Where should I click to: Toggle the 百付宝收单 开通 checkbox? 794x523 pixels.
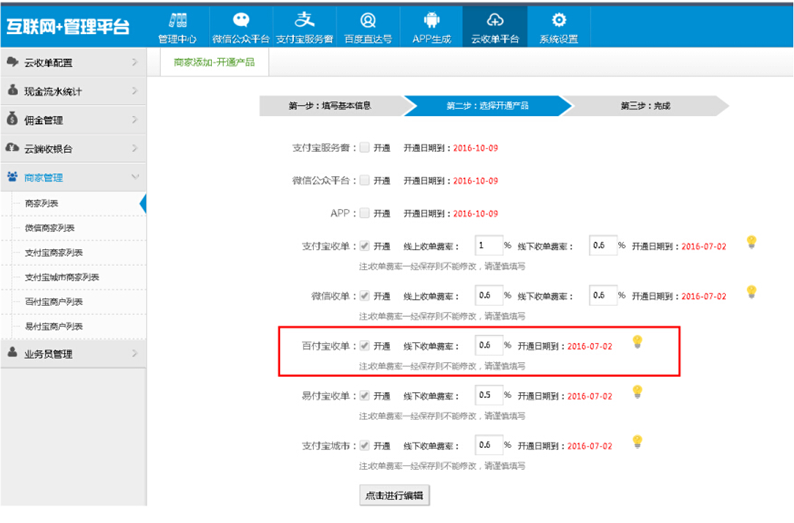365,346
